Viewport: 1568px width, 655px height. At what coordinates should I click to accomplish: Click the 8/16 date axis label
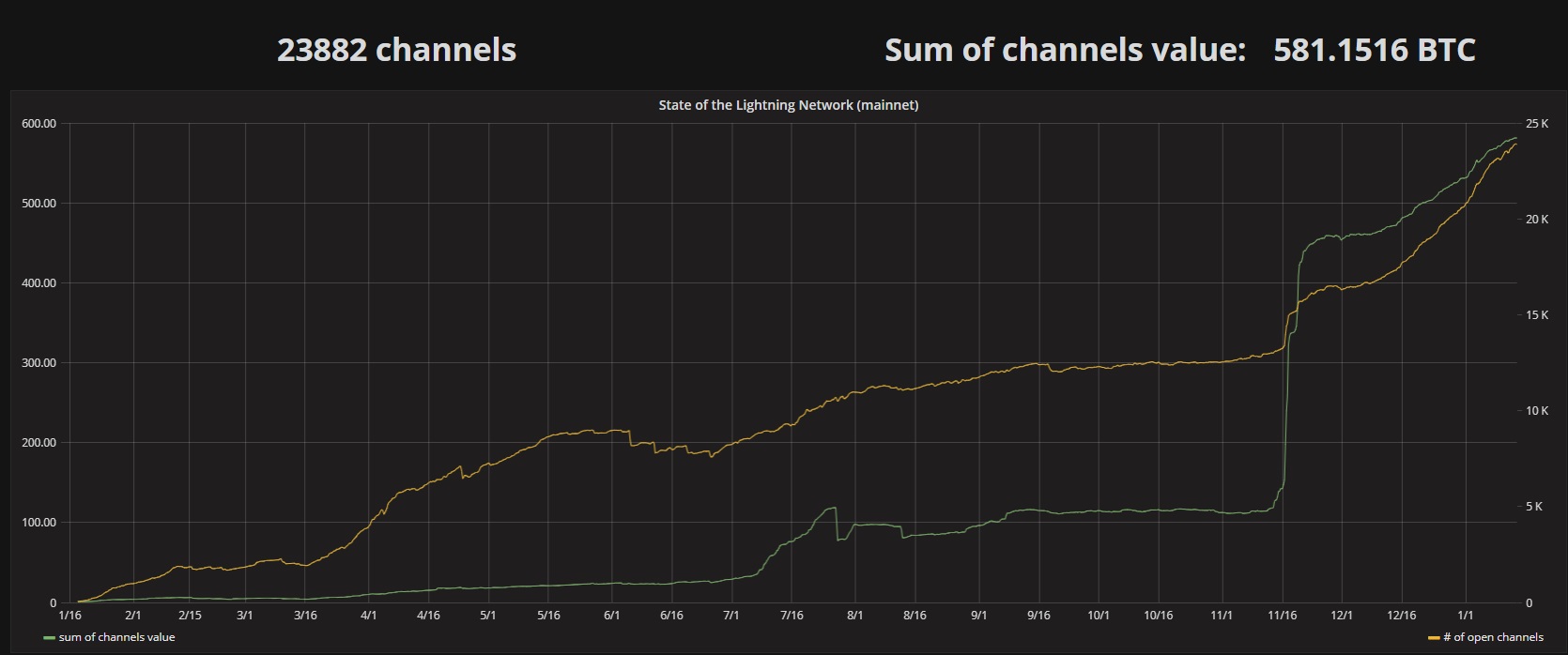click(x=915, y=616)
